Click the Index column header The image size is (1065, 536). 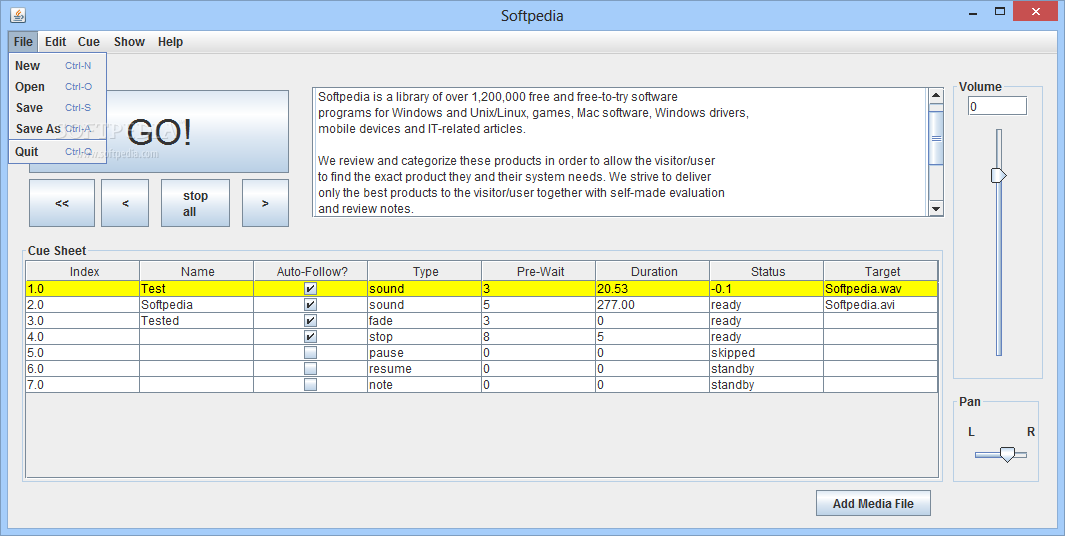pos(83,272)
